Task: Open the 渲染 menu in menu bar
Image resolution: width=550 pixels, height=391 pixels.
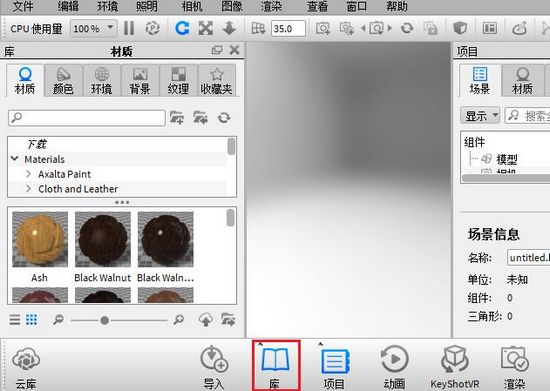Action: pos(271,7)
